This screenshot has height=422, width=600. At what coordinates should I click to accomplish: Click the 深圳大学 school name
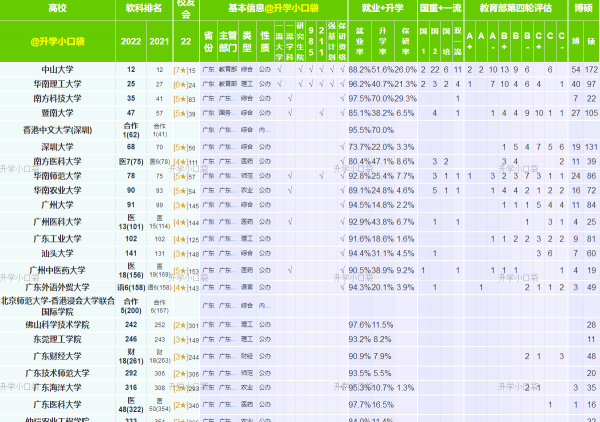pos(56,146)
